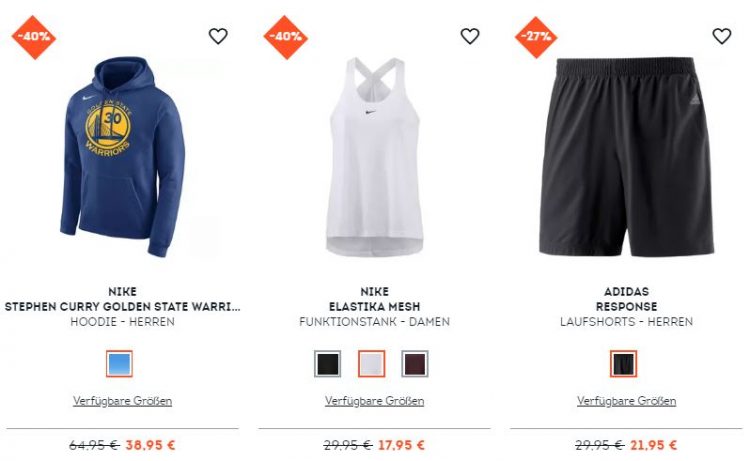Viewport: 750px width, 461px height.
Task: Open the blue Warriors hoodie image
Action: pos(122,157)
